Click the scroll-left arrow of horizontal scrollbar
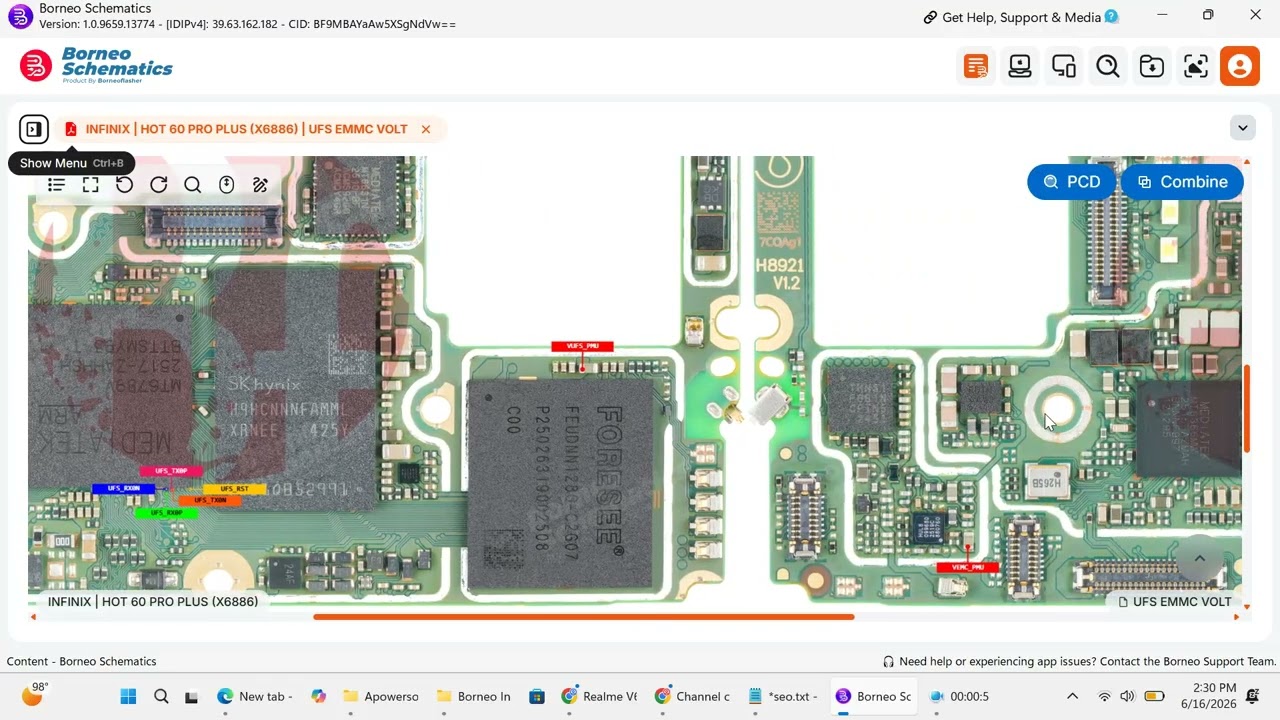Screen dimensions: 1280x720 [33, 617]
